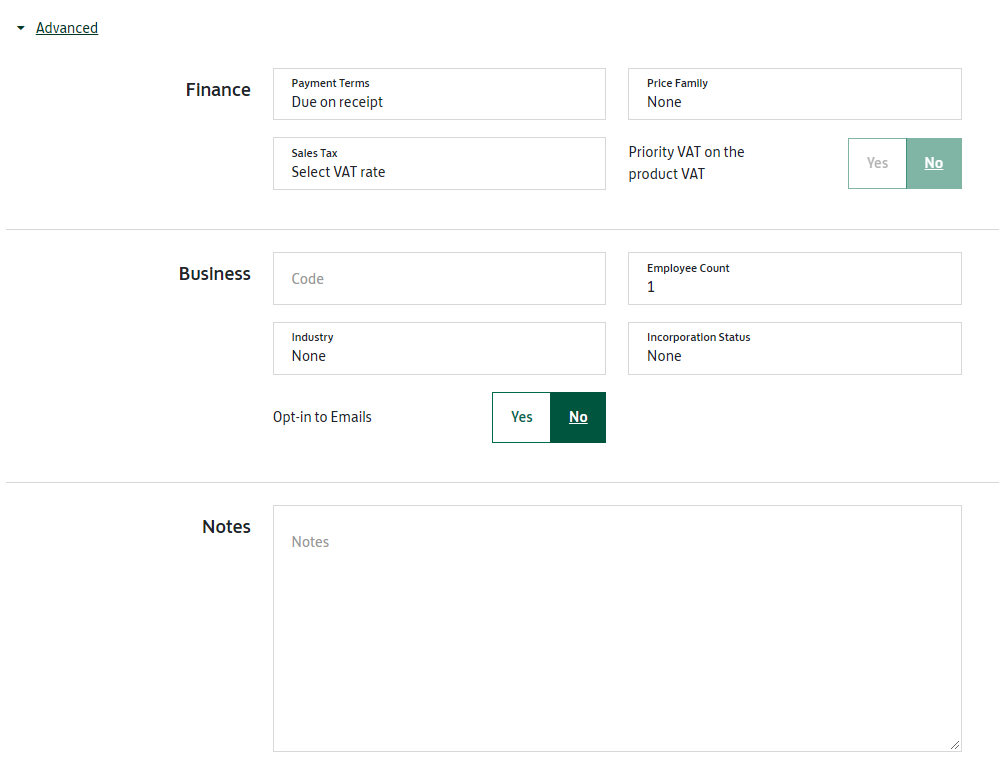The height and width of the screenshot is (775, 999).
Task: Click the Priority VAT on the product VAT label
Action: point(686,163)
